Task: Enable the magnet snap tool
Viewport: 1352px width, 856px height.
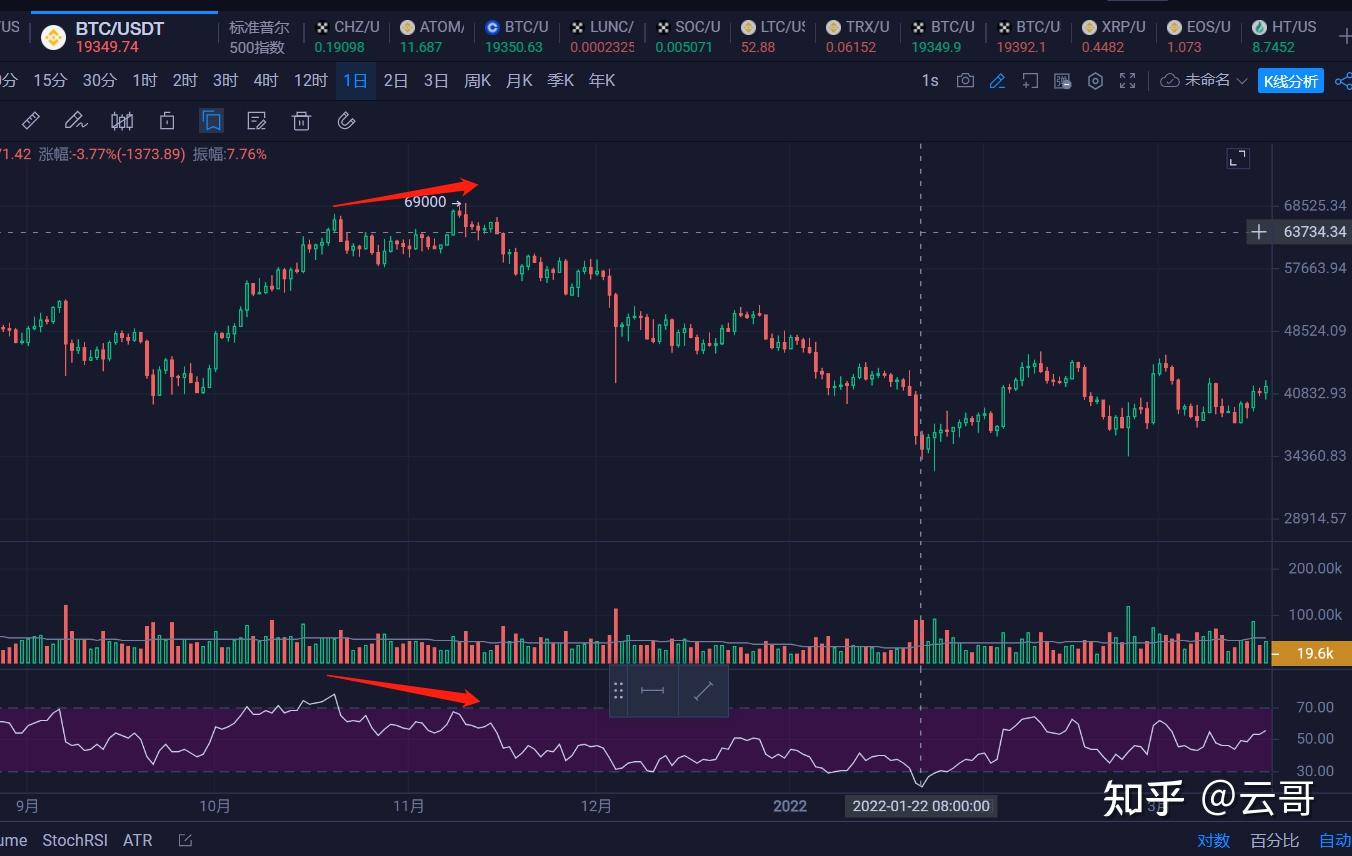Action: point(346,120)
